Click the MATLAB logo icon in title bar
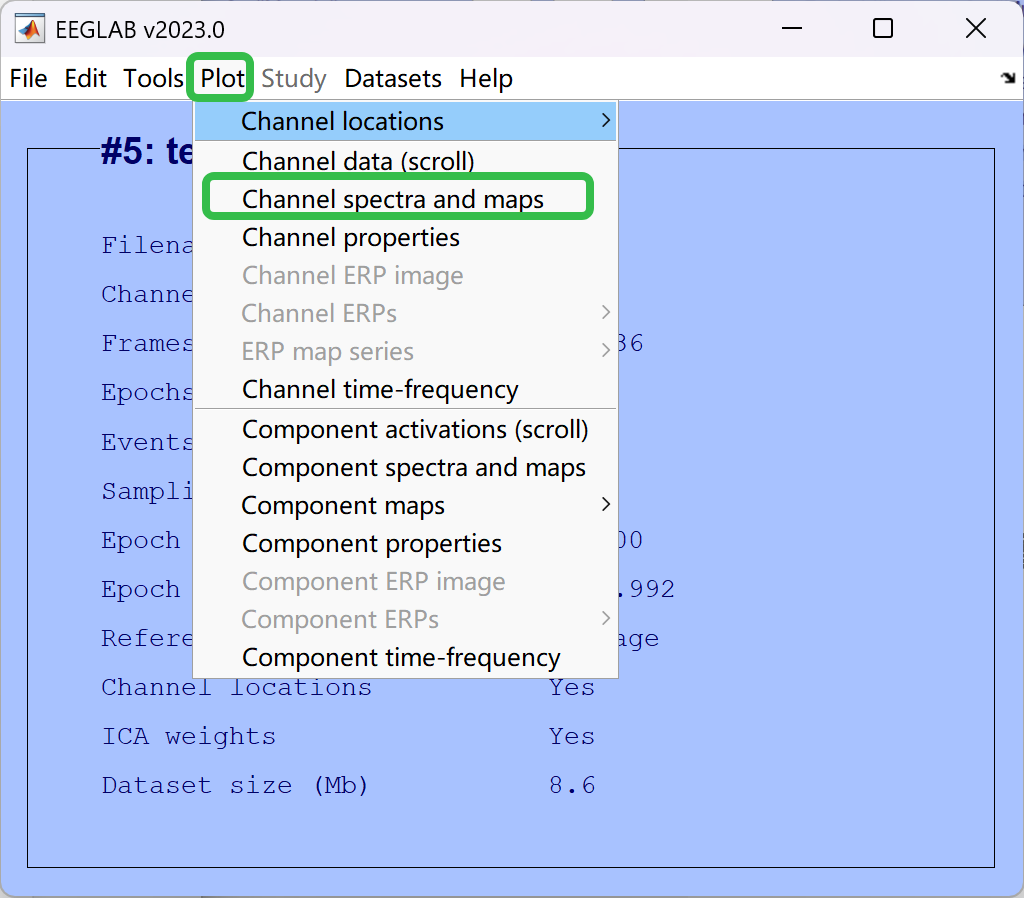 [x=30, y=29]
